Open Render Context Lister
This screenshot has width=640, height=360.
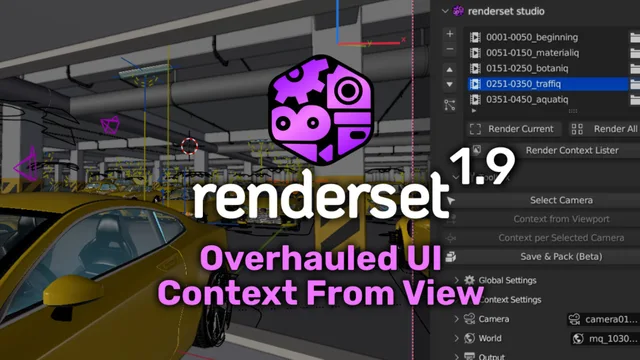(x=572, y=150)
